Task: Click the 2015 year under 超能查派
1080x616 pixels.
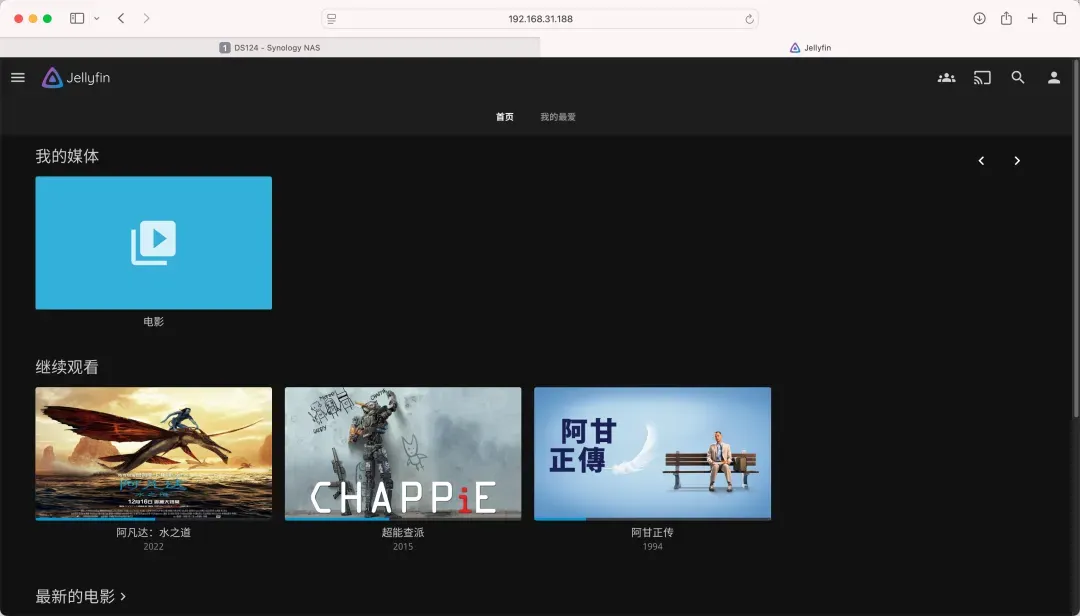Action: click(403, 547)
